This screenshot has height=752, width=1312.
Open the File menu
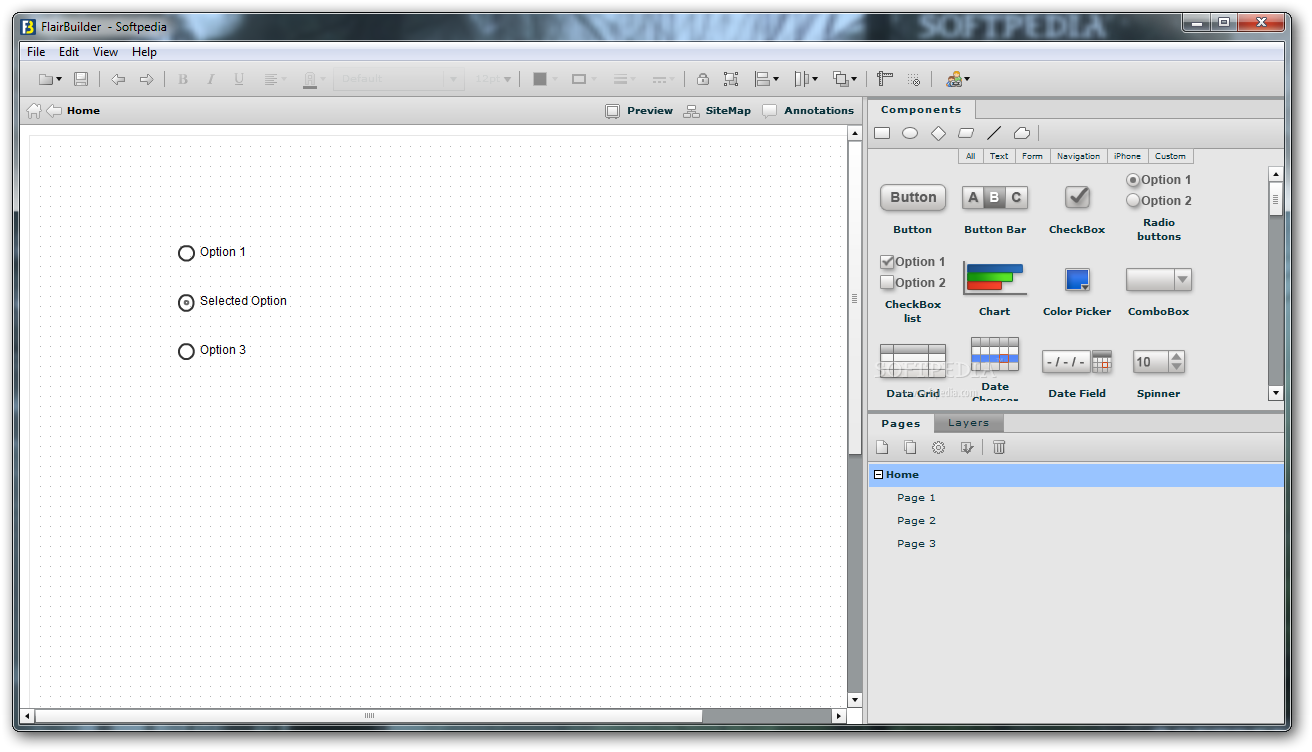click(36, 52)
